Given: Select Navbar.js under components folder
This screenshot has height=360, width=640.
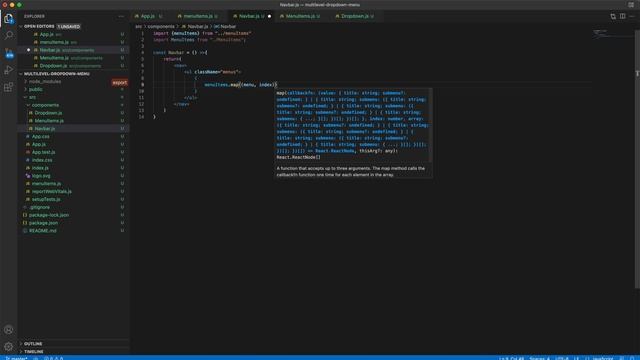Looking at the screenshot, I should 73,129.
